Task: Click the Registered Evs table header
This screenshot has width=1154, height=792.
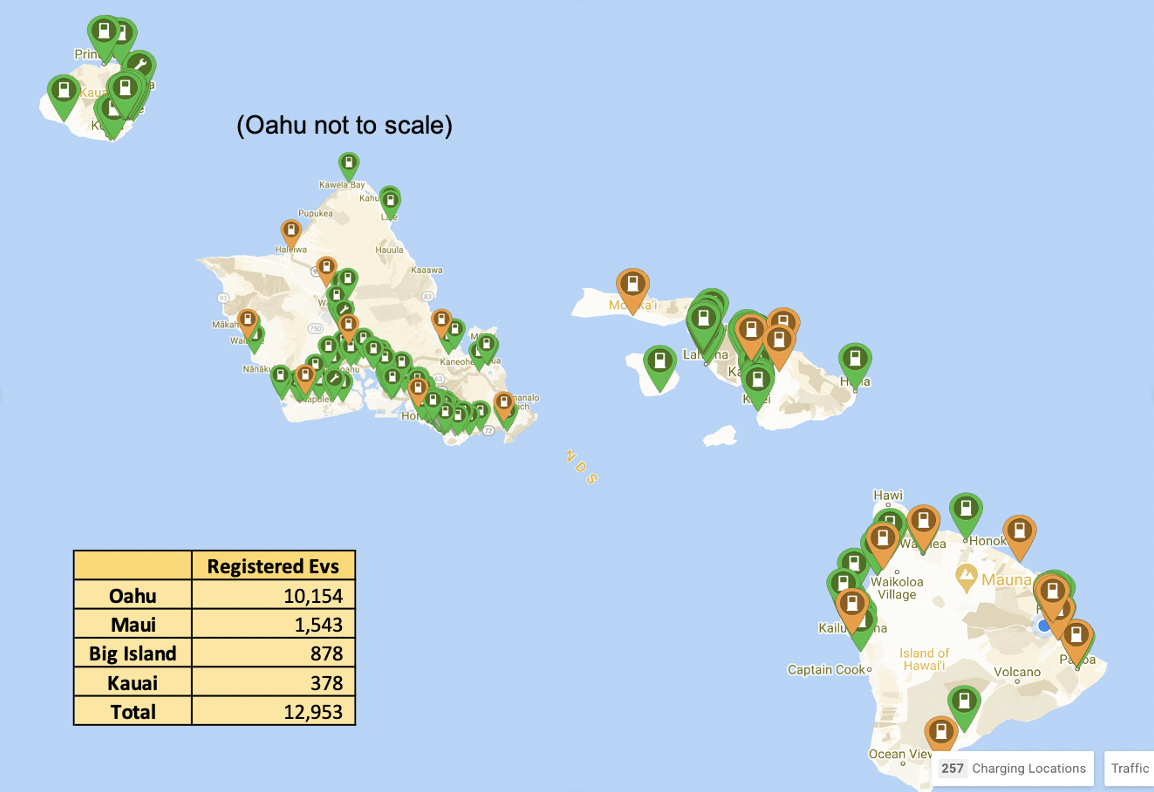Action: (272, 565)
